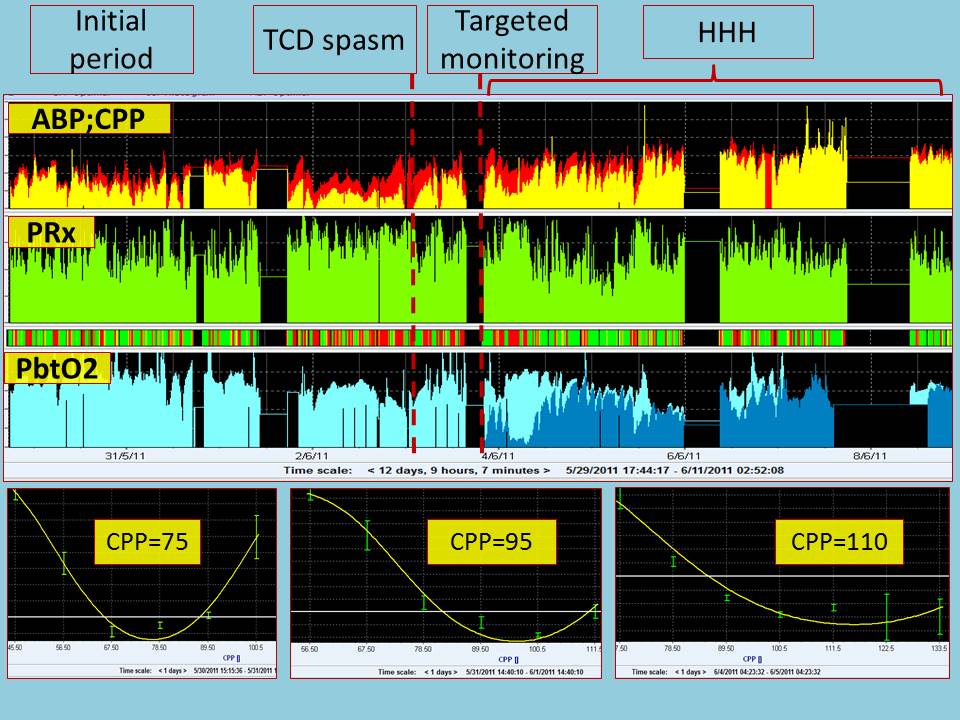Click the 6/6/11 date on time axis

pyautogui.click(x=696, y=455)
